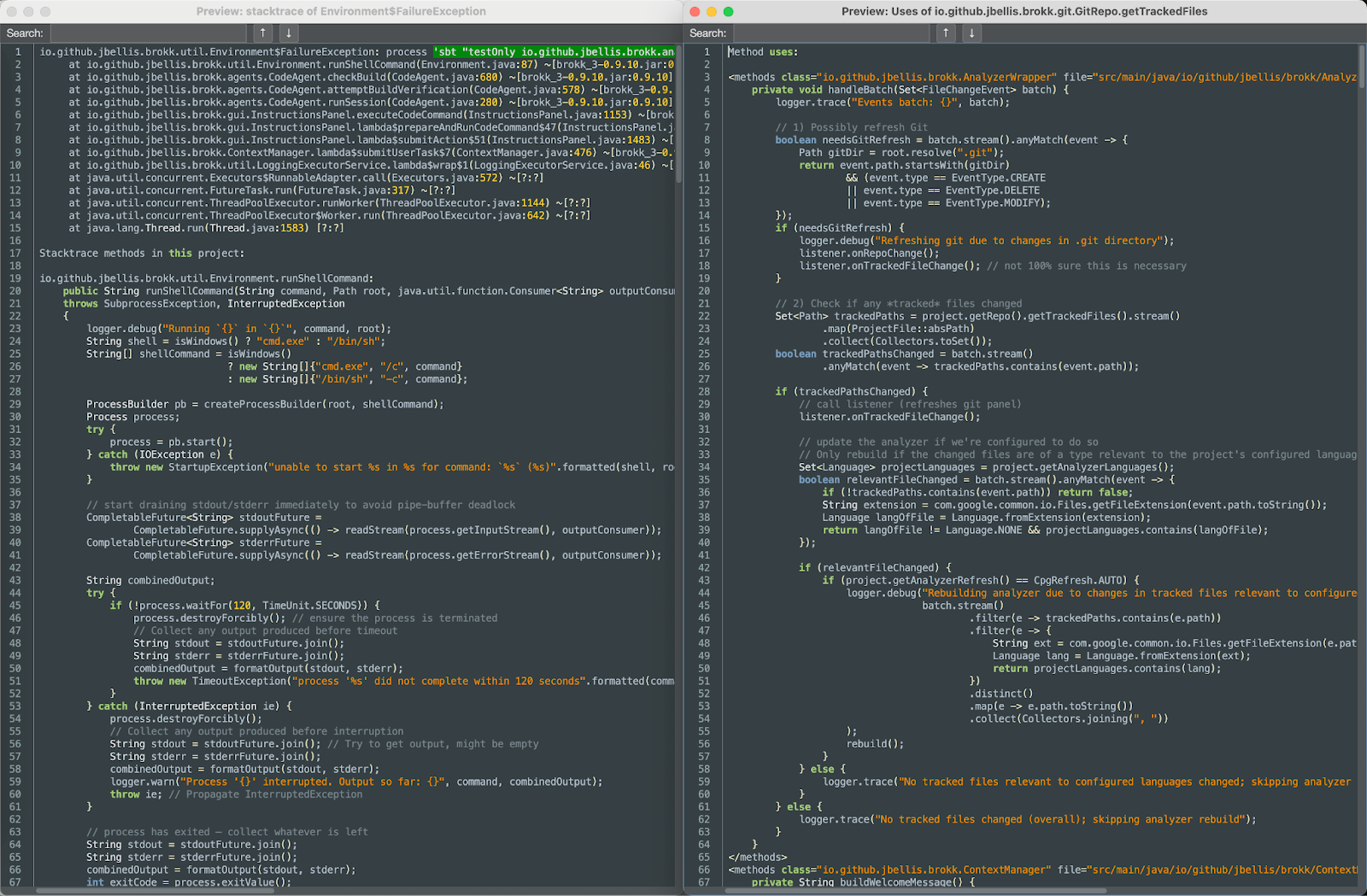Click line number 22 in the getTrackedFiles window gutter
Screen dimensions: 1367x896
(704, 316)
